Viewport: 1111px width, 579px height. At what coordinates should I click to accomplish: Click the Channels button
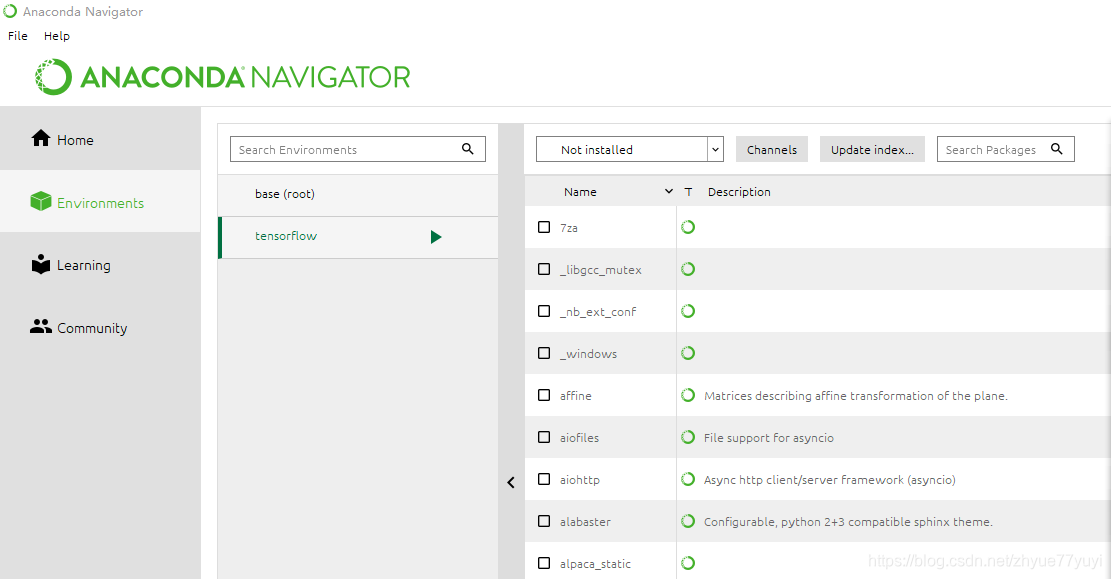coord(772,149)
